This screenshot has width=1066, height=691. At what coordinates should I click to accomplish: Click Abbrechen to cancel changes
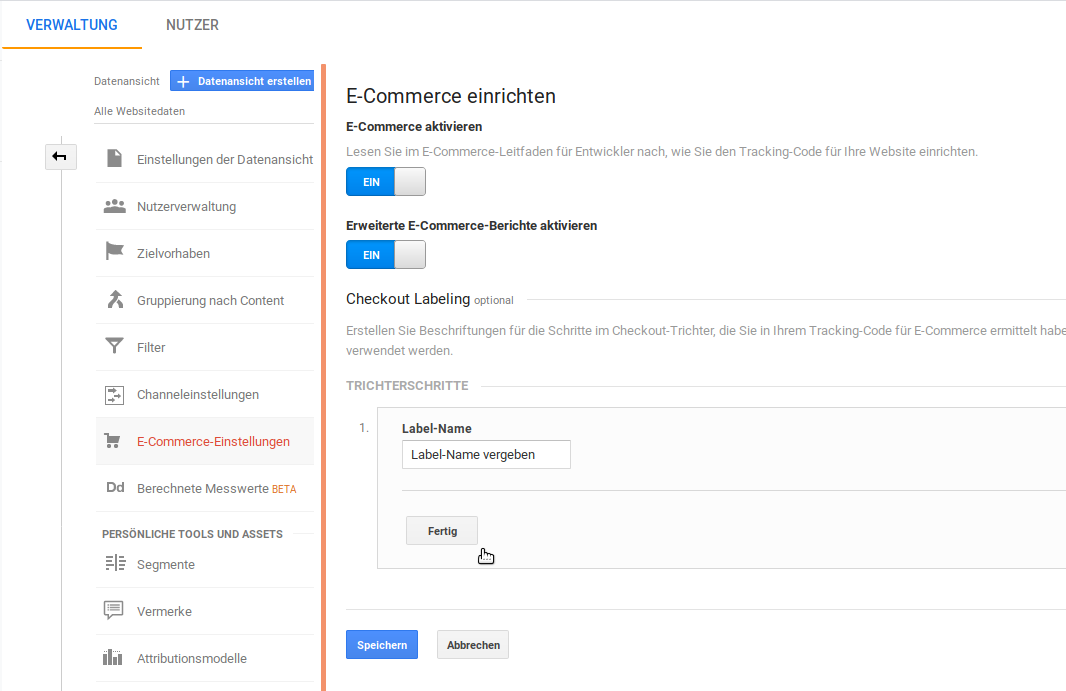473,645
